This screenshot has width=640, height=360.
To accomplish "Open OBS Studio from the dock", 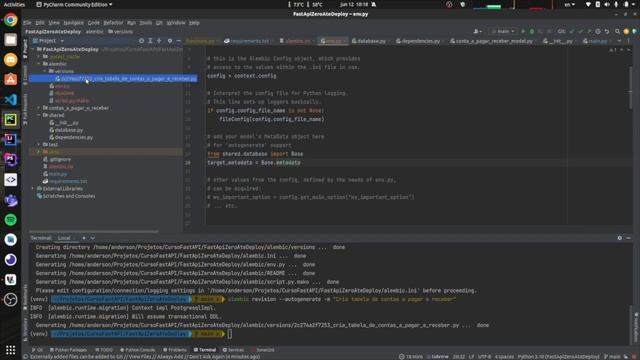I will tap(11, 300).
